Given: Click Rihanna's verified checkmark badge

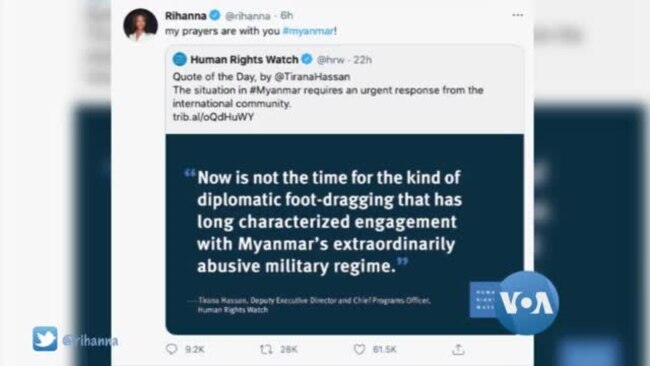Looking at the screenshot, I should 214,15.
